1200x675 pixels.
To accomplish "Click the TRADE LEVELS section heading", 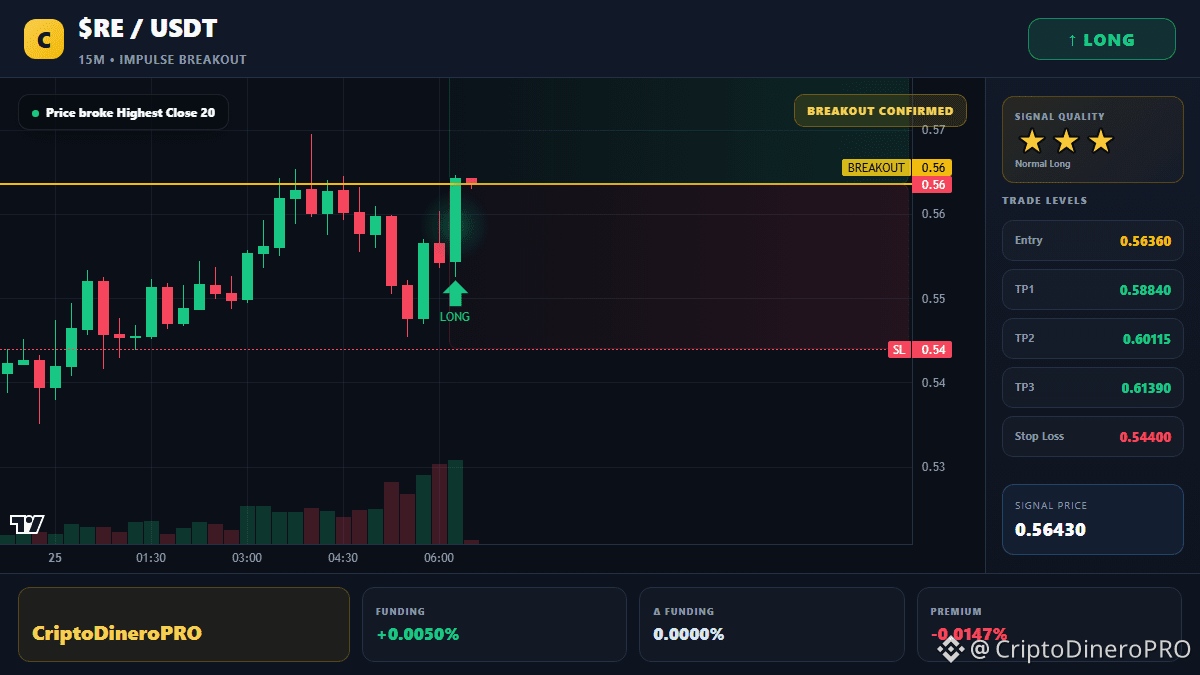I will pos(1045,201).
